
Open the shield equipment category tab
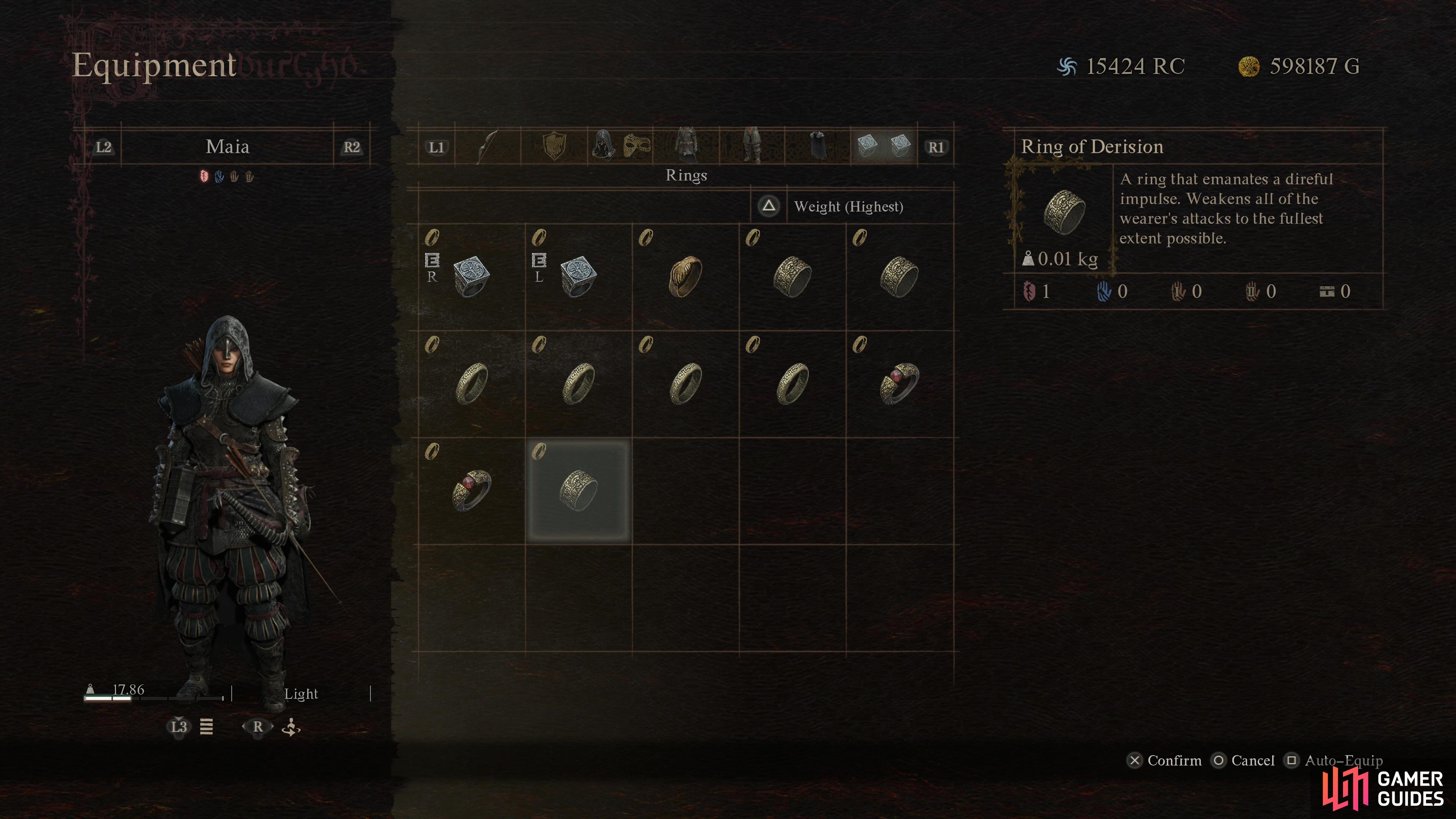pyautogui.click(x=554, y=147)
